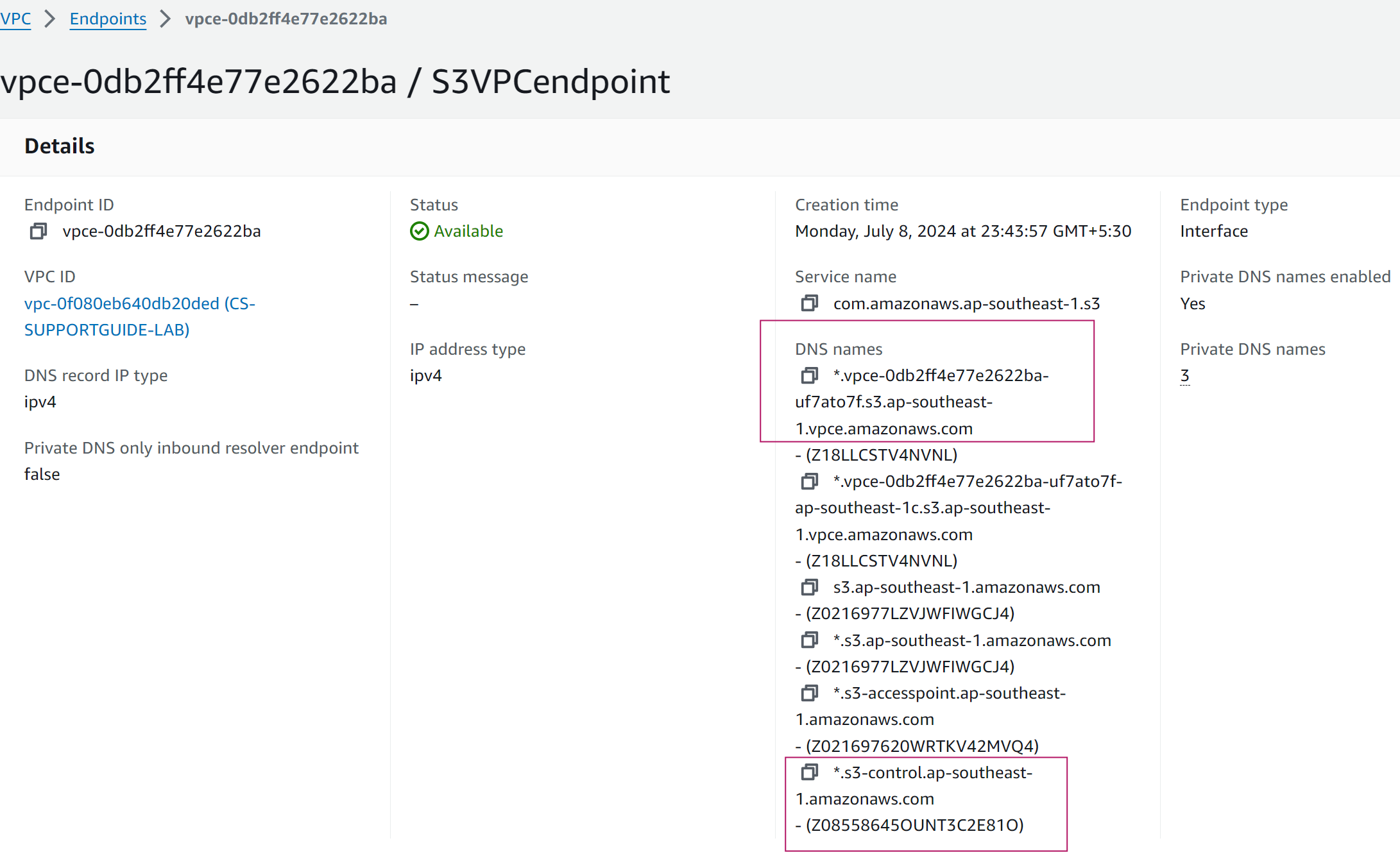Copy the *.s3-control DNS name

[x=810, y=772]
